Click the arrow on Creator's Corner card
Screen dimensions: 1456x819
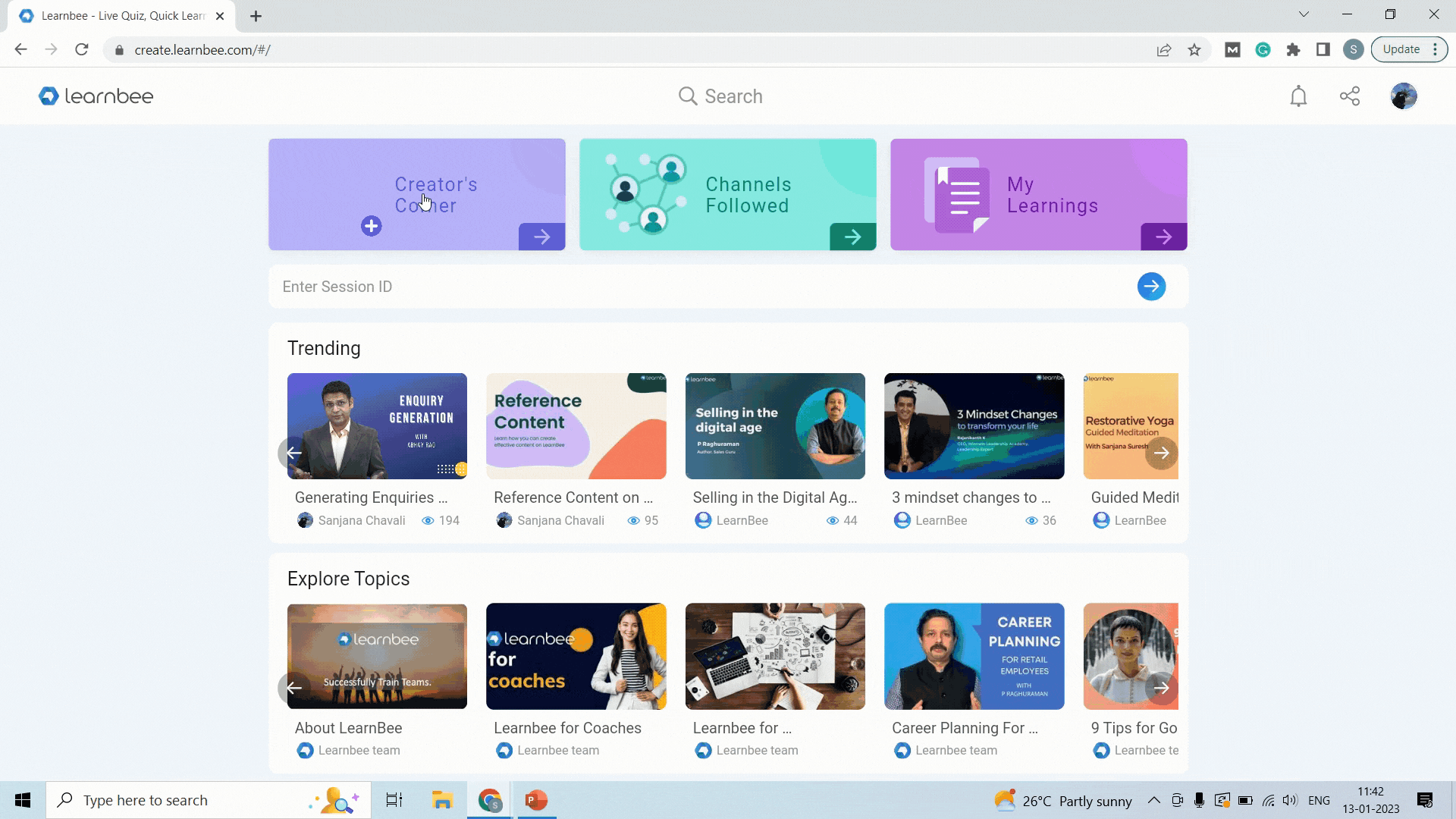click(x=541, y=237)
